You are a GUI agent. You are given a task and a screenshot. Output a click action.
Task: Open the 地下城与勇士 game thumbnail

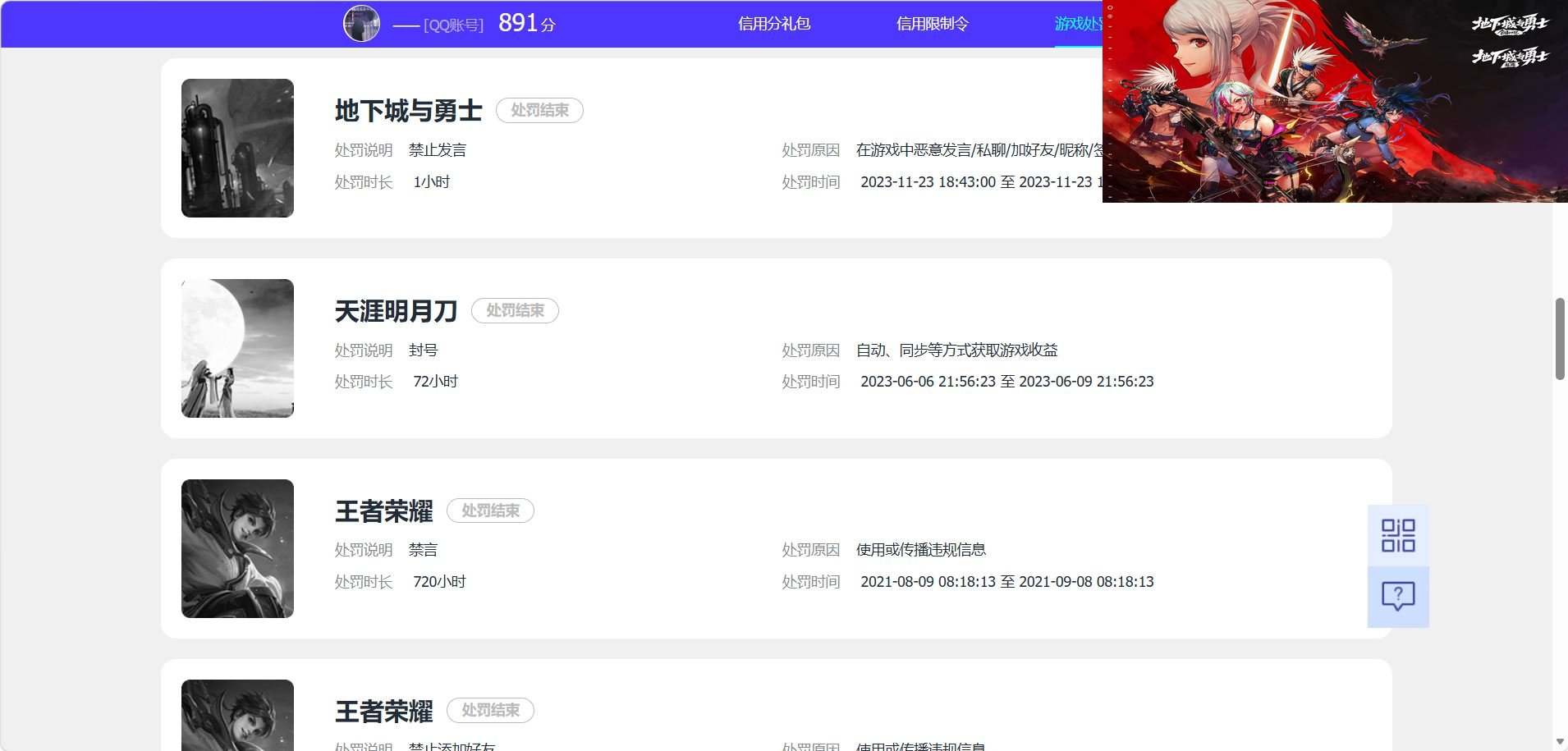[237, 148]
